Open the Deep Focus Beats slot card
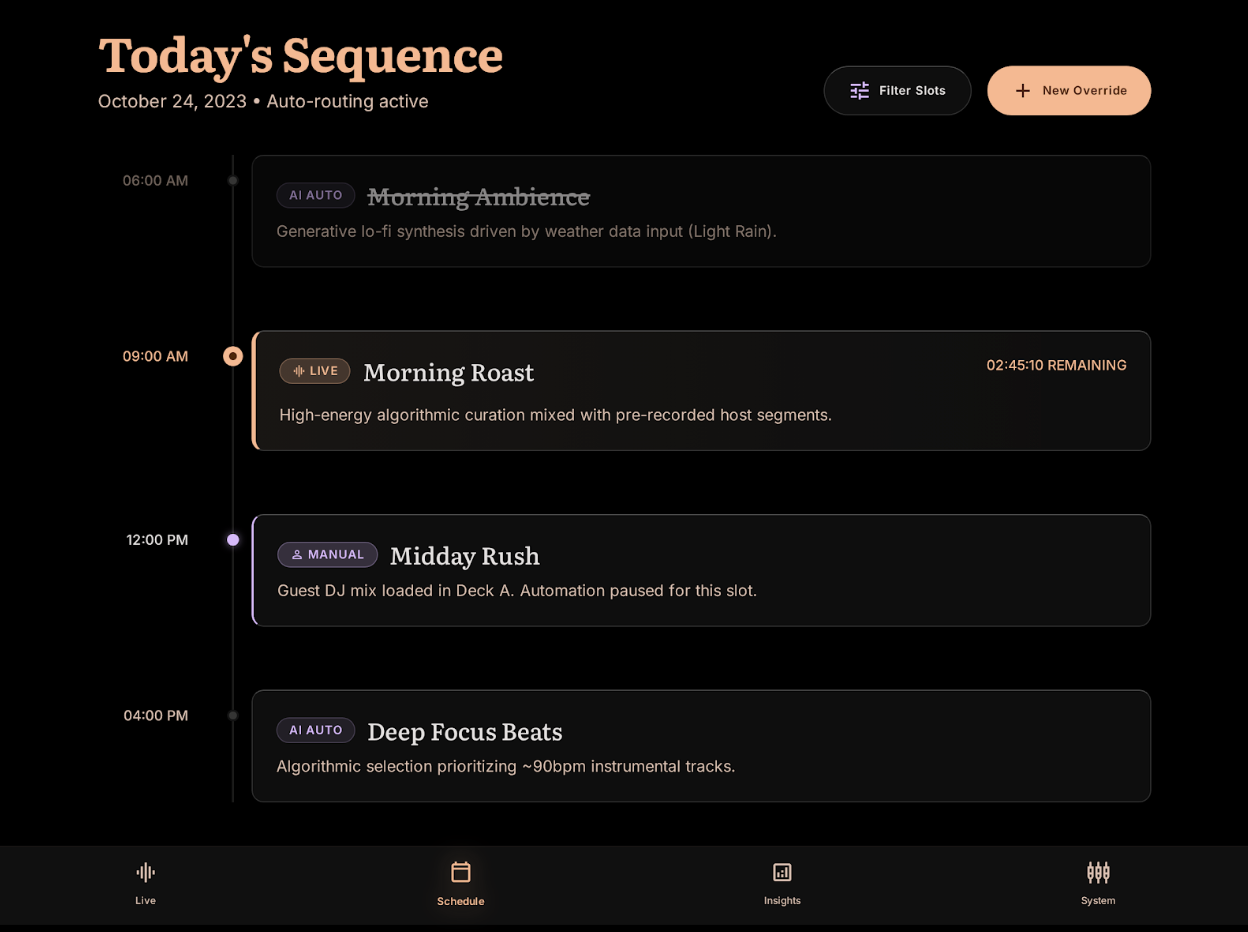This screenshot has width=1248, height=932. [701, 746]
